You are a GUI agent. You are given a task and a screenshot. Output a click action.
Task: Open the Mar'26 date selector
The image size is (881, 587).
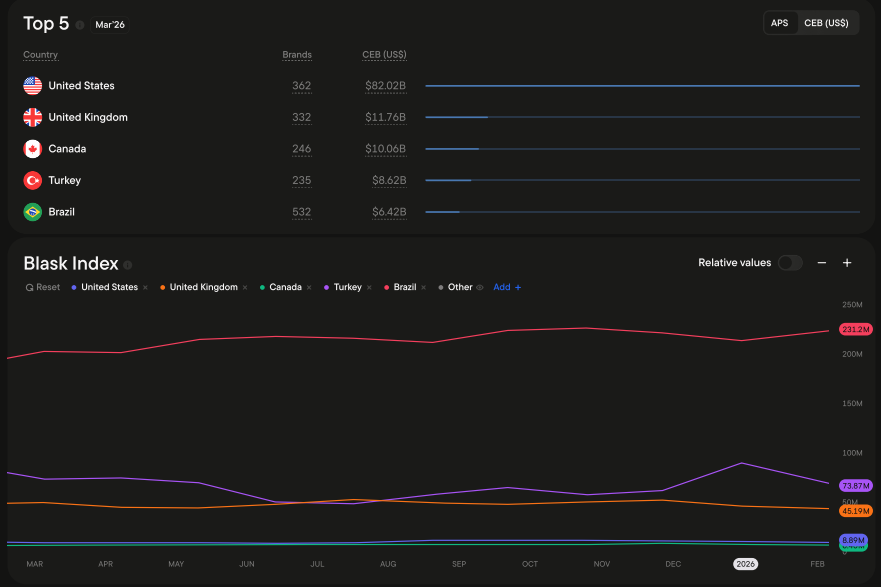(x=110, y=25)
